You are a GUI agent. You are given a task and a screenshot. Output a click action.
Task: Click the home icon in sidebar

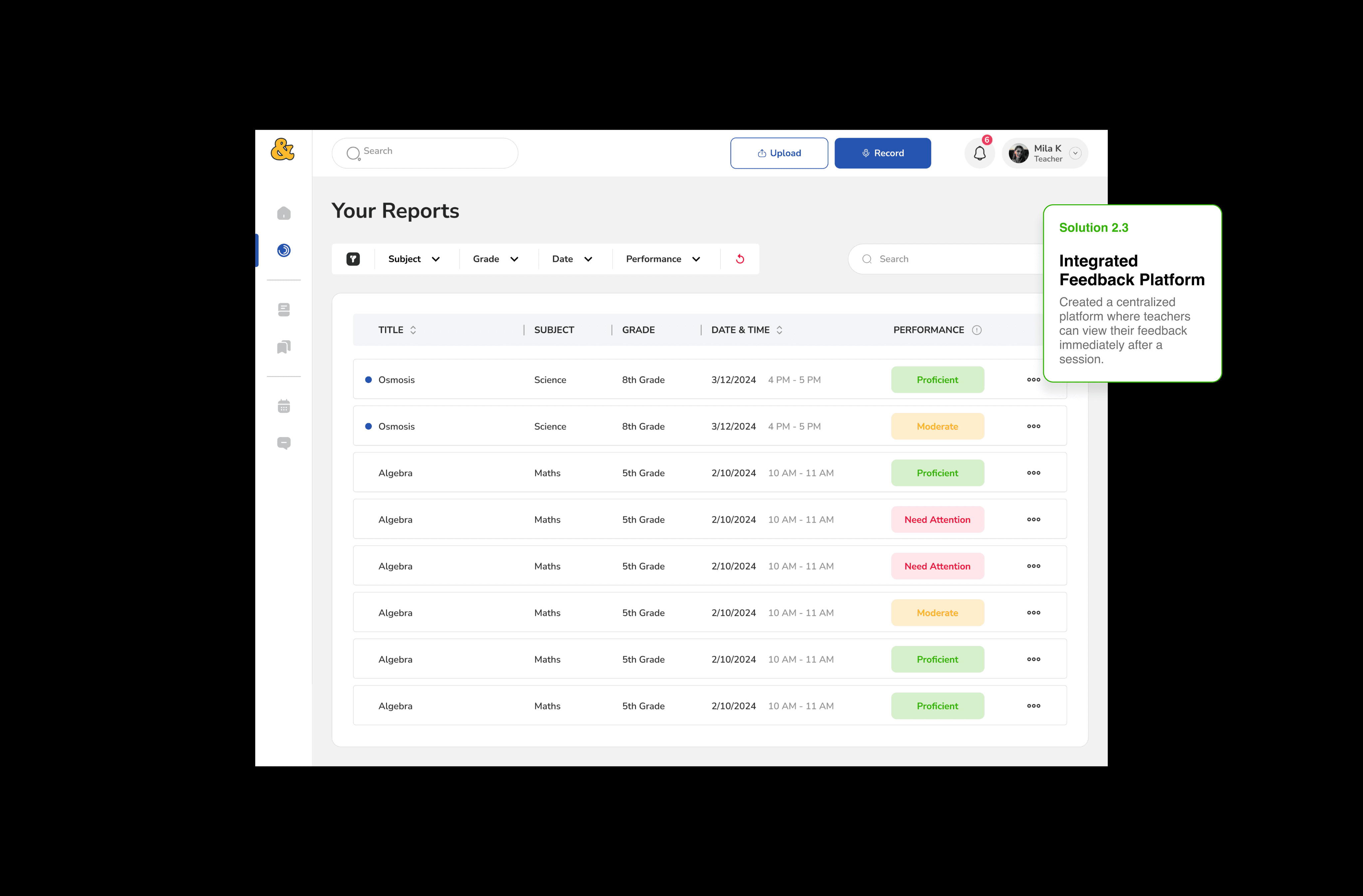click(284, 214)
